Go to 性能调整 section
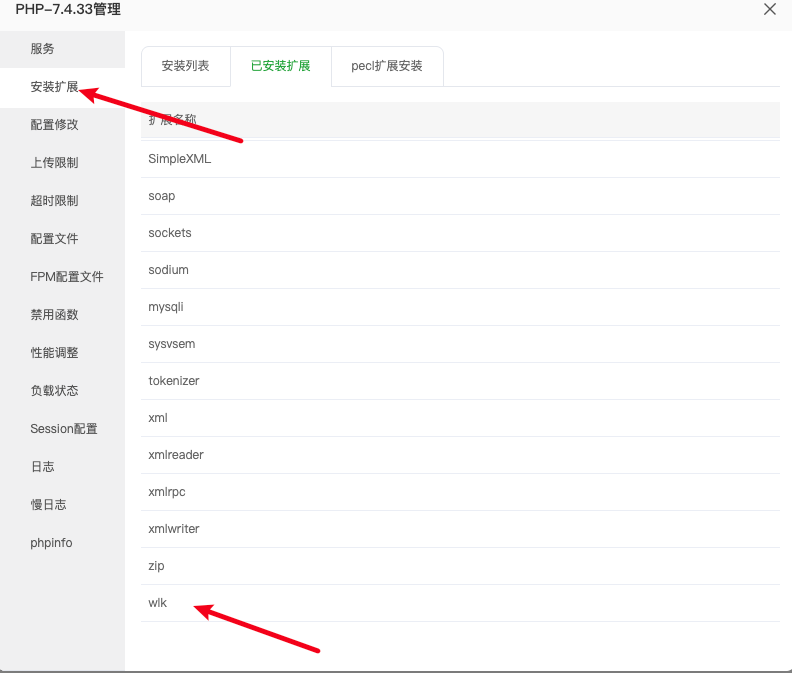Viewport: 792px width, 673px height. [54, 353]
